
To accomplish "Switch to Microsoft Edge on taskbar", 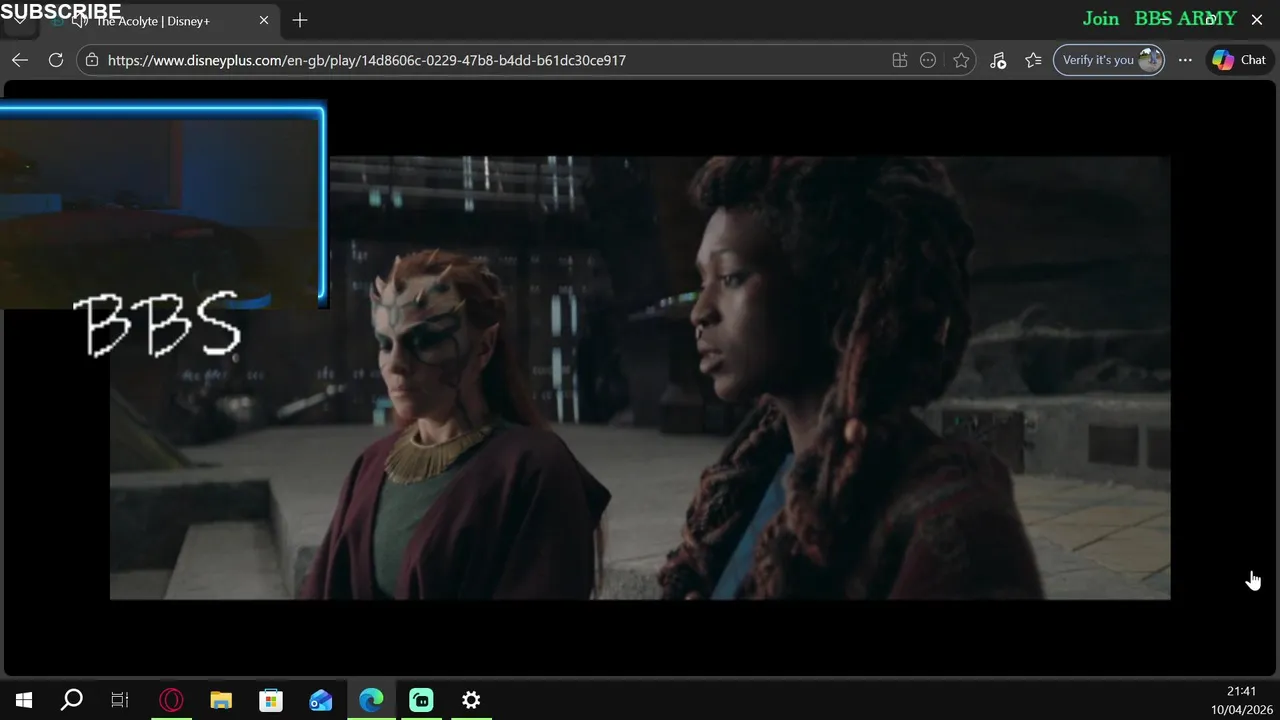I will click(371, 700).
